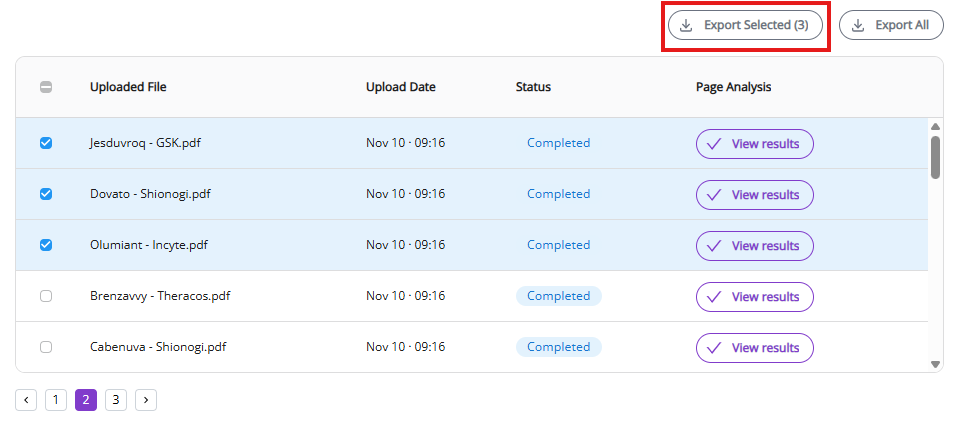Select the Cabenuva - Shionogi.pdf checkbox
The width and height of the screenshot is (957, 421).
click(x=46, y=347)
